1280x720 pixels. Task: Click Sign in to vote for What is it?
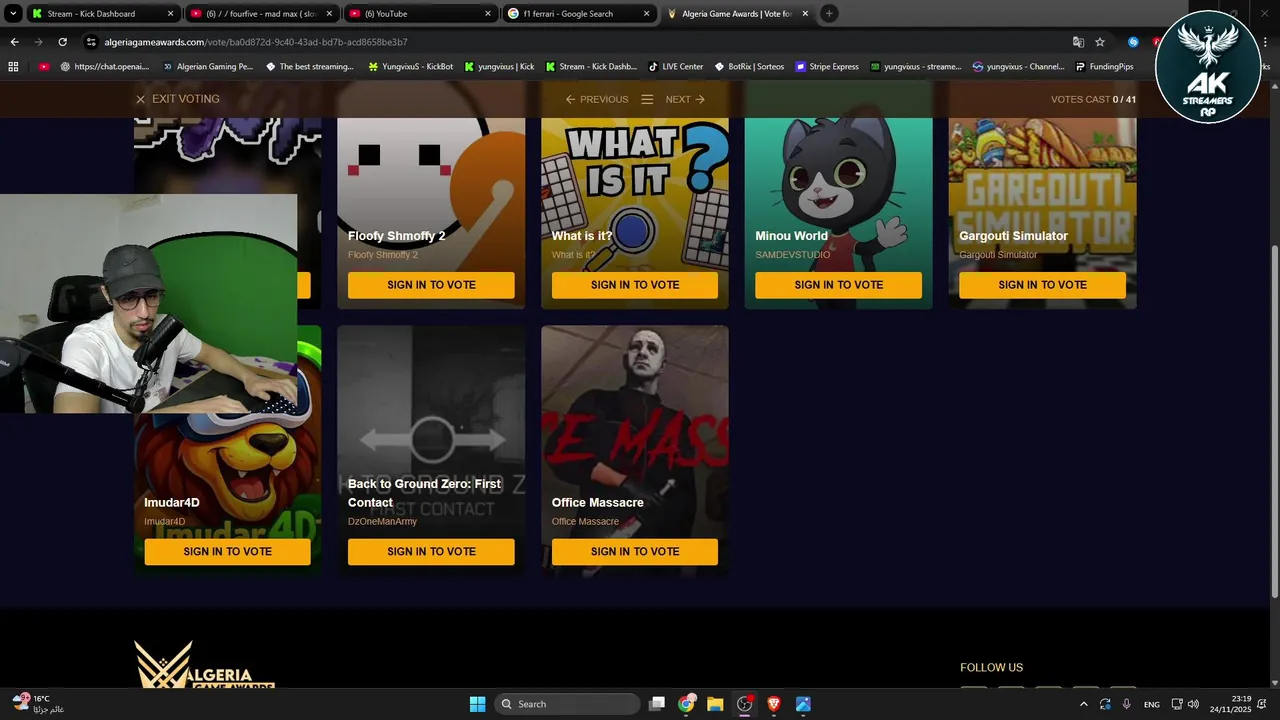coord(635,285)
